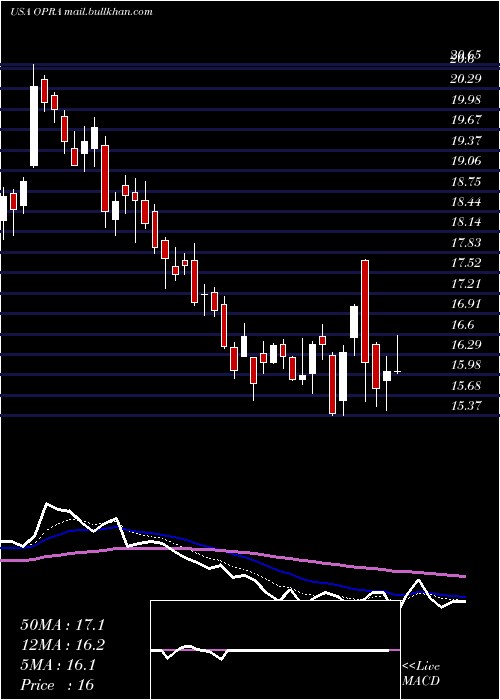Screen dimensions: 500x700
Task: Click the 19.06 price axis label
Action: coord(466,161)
